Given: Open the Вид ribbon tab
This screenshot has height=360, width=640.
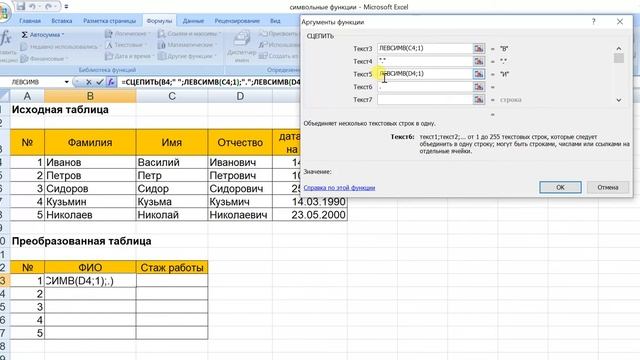Looking at the screenshot, I should point(275,21).
